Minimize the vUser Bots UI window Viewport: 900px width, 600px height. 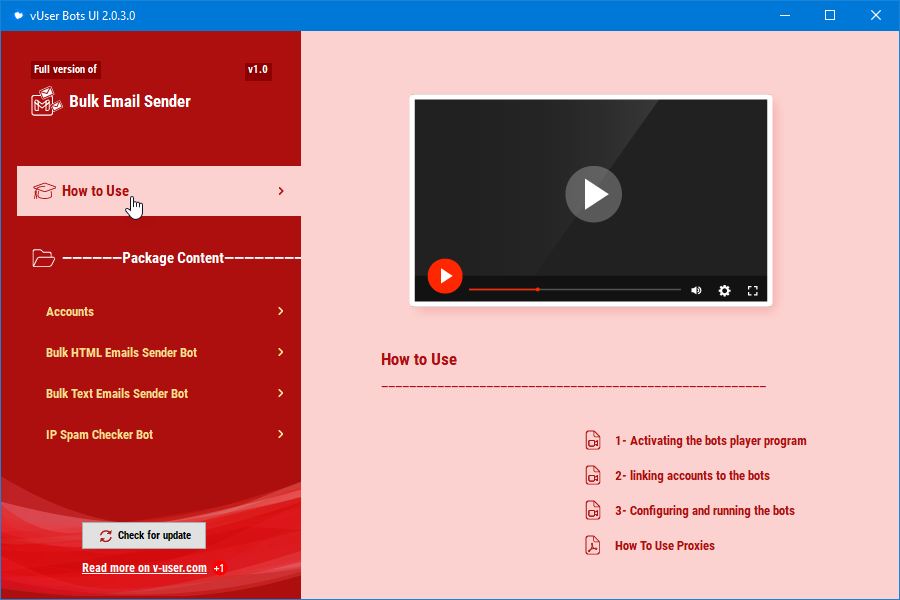tap(785, 16)
